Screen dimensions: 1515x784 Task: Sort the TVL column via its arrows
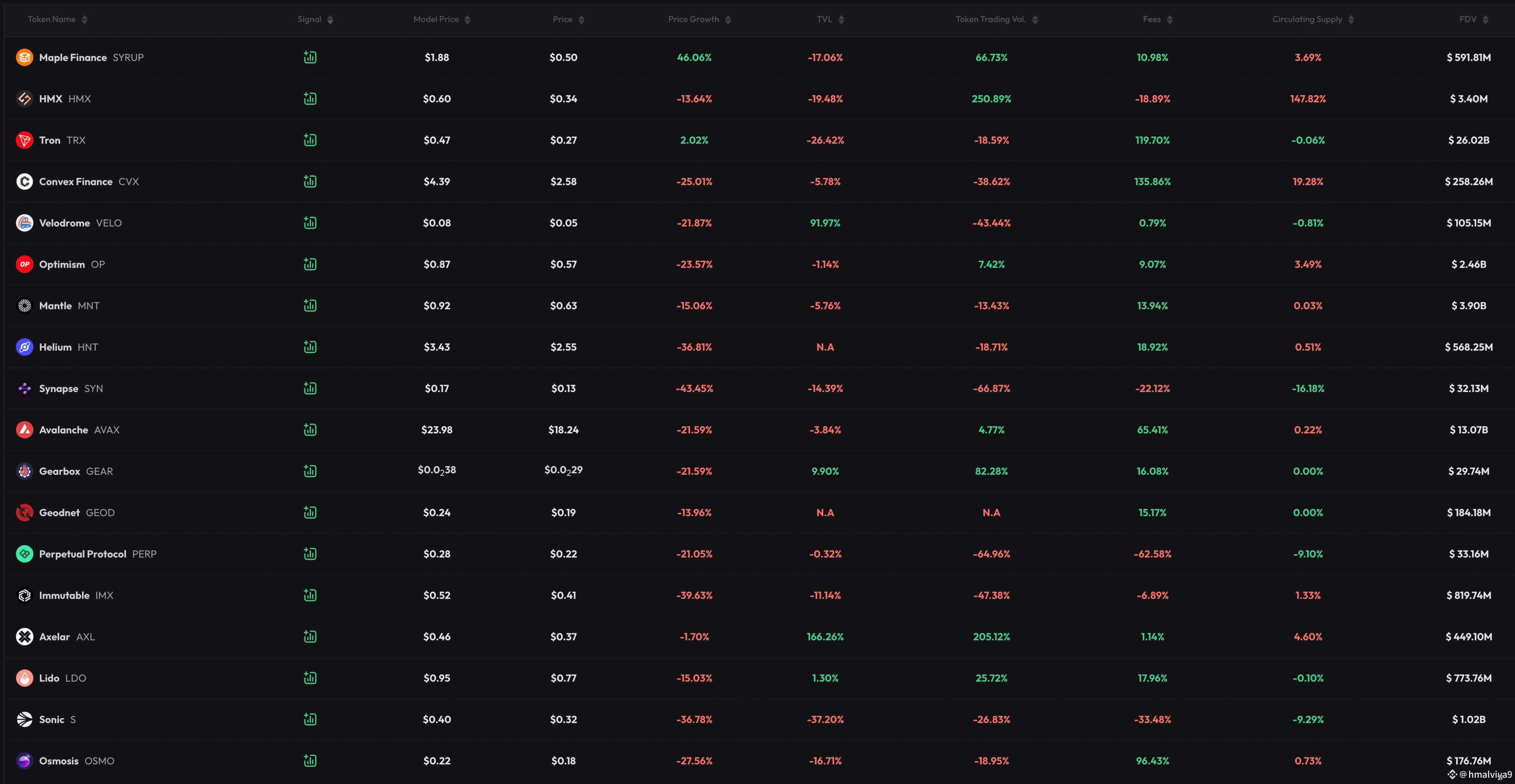coord(841,20)
